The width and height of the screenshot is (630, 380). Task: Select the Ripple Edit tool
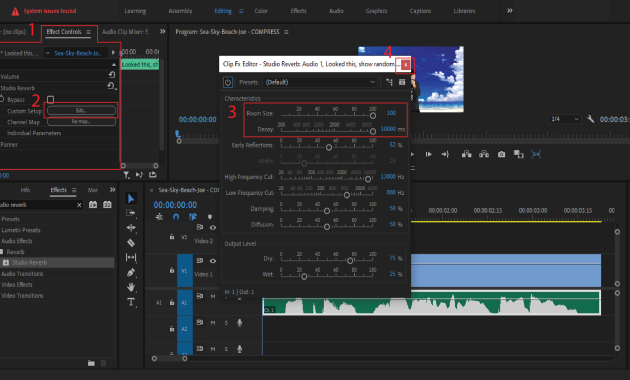tap(131, 228)
